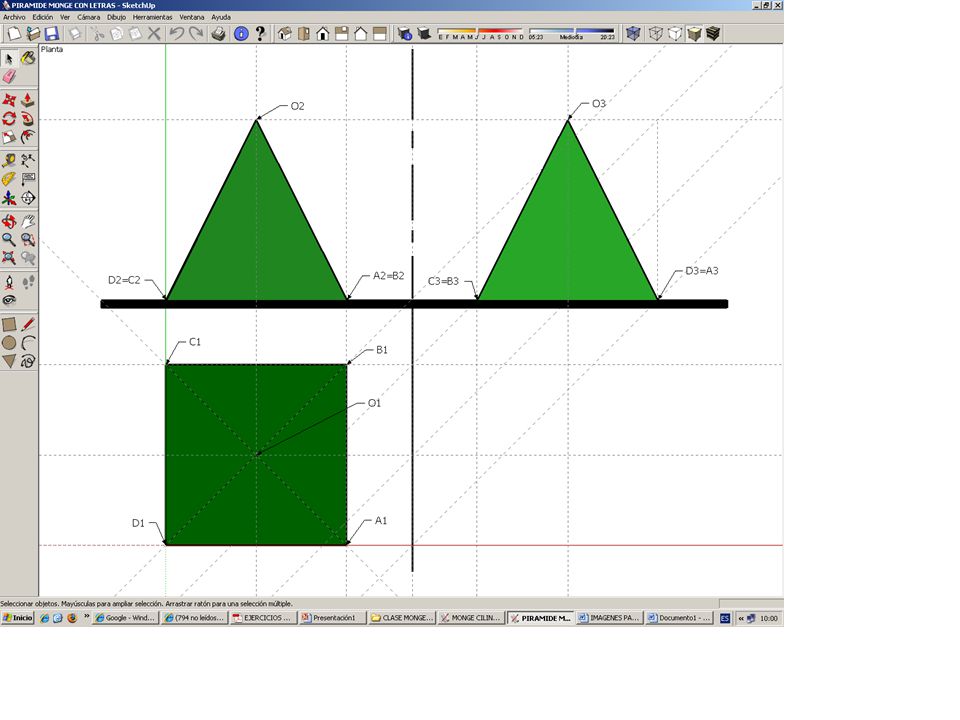Open the Ayuda menu
Viewport: 960px width, 720px height.
[x=221, y=17]
